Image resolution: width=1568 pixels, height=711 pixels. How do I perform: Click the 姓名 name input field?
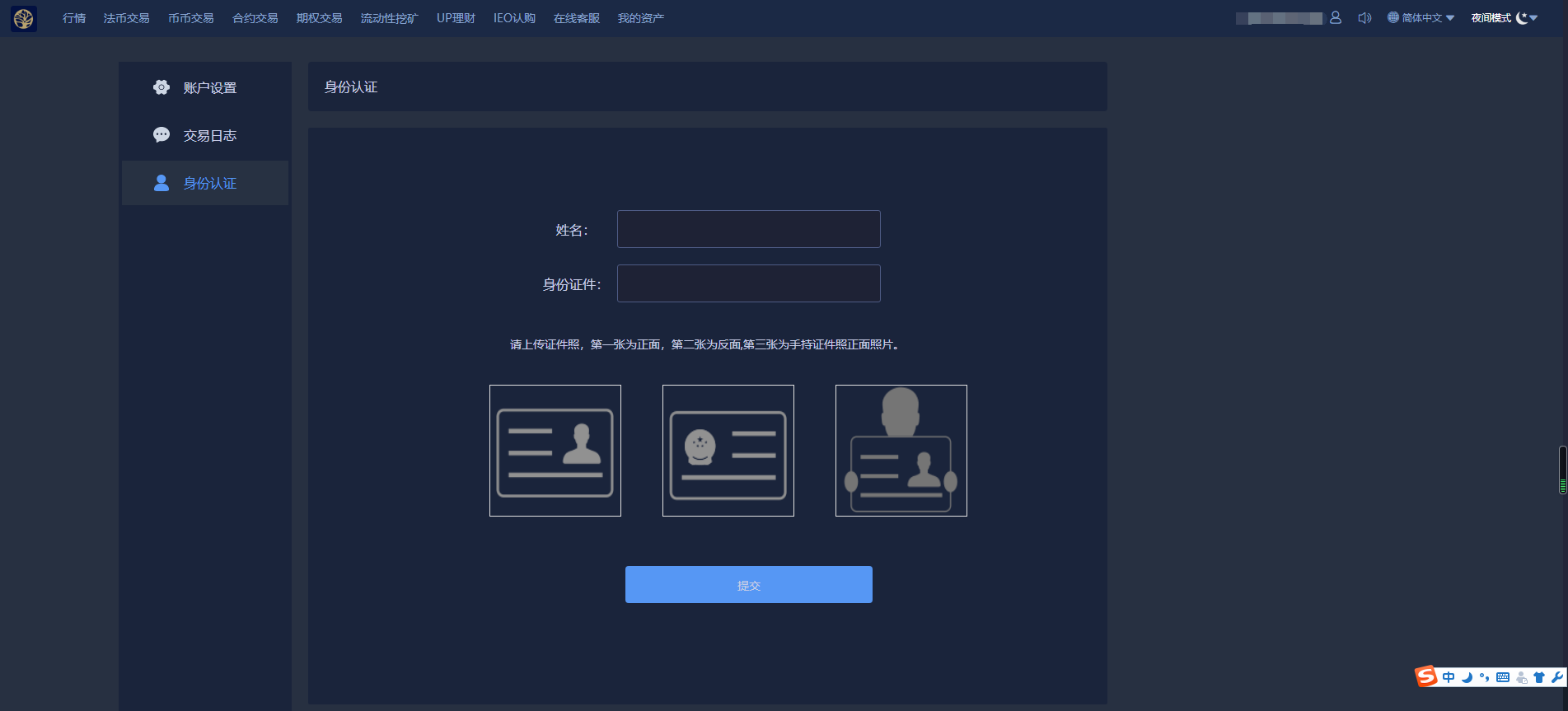[x=748, y=229]
